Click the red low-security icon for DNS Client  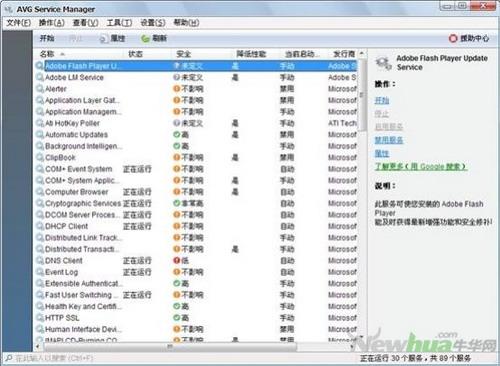[x=177, y=260]
